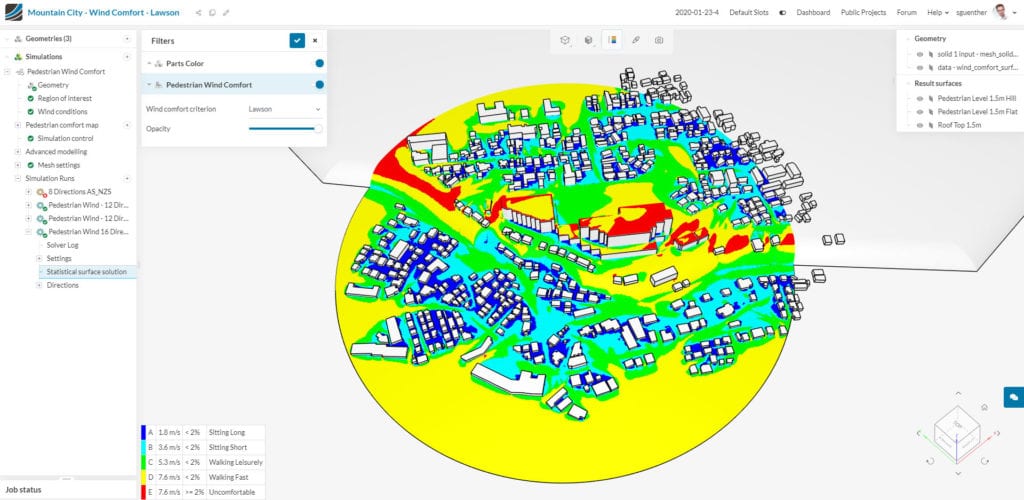
Task: Collapse Simulation Runs node
Action: coord(18,178)
